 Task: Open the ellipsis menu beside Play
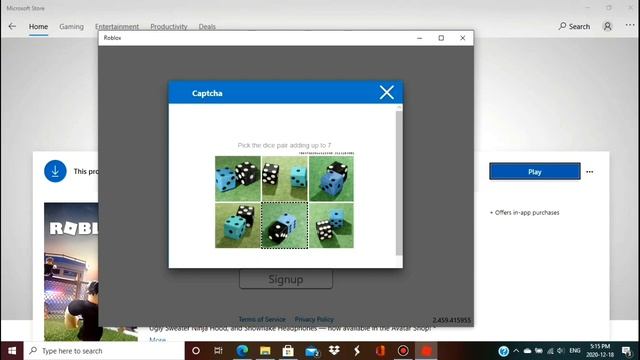590,172
